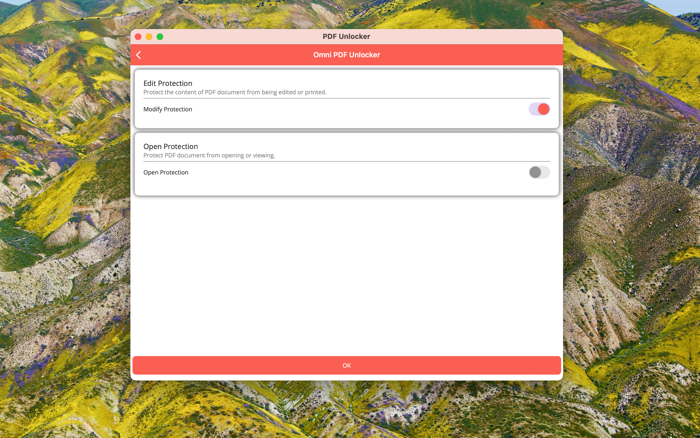The width and height of the screenshot is (700, 438).
Task: Close the PDF Unlocker window
Action: pyautogui.click(x=138, y=37)
